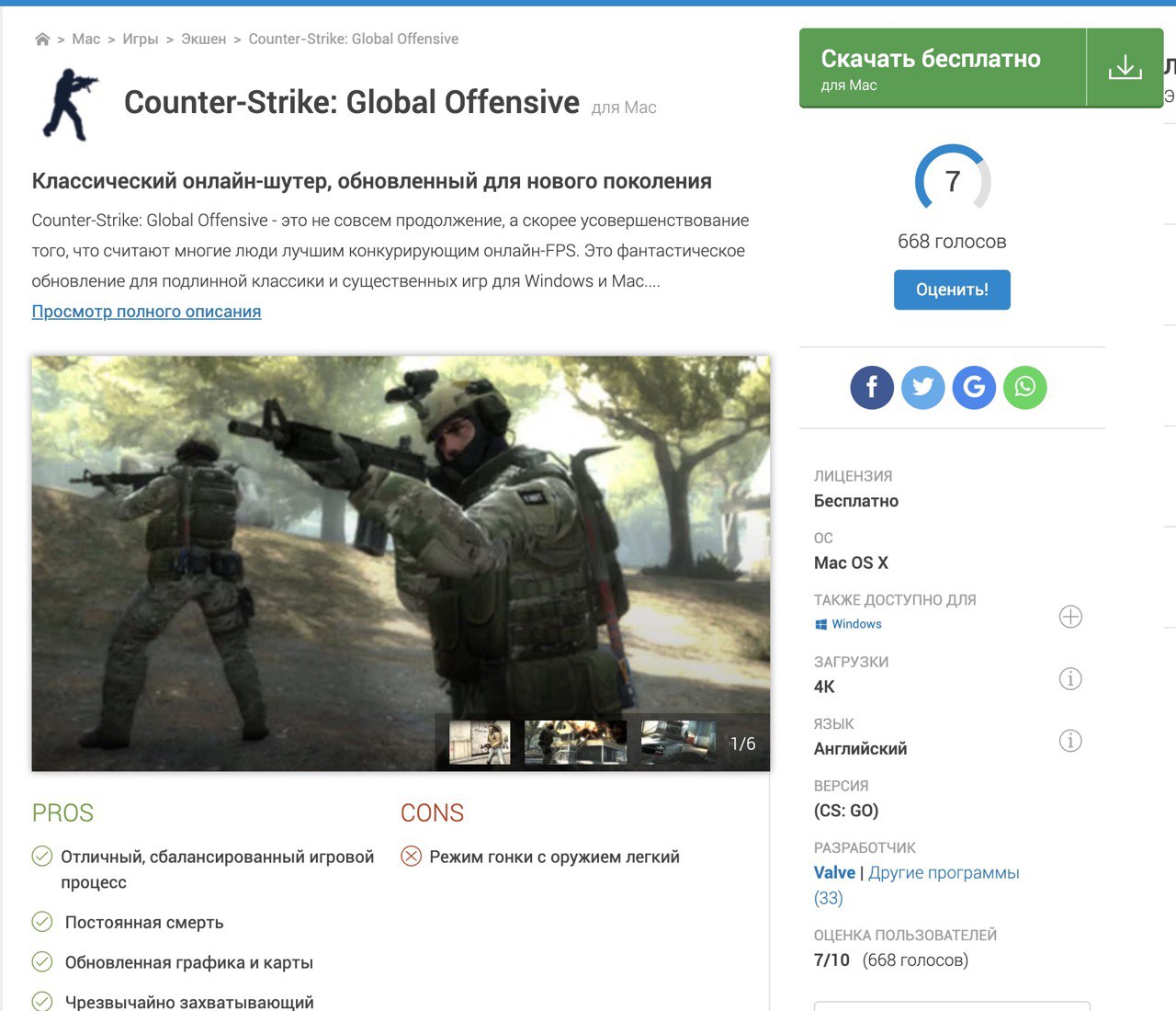This screenshot has height=1011, width=1176.
Task: Go to home via breadcrumb house icon
Action: (x=42, y=40)
